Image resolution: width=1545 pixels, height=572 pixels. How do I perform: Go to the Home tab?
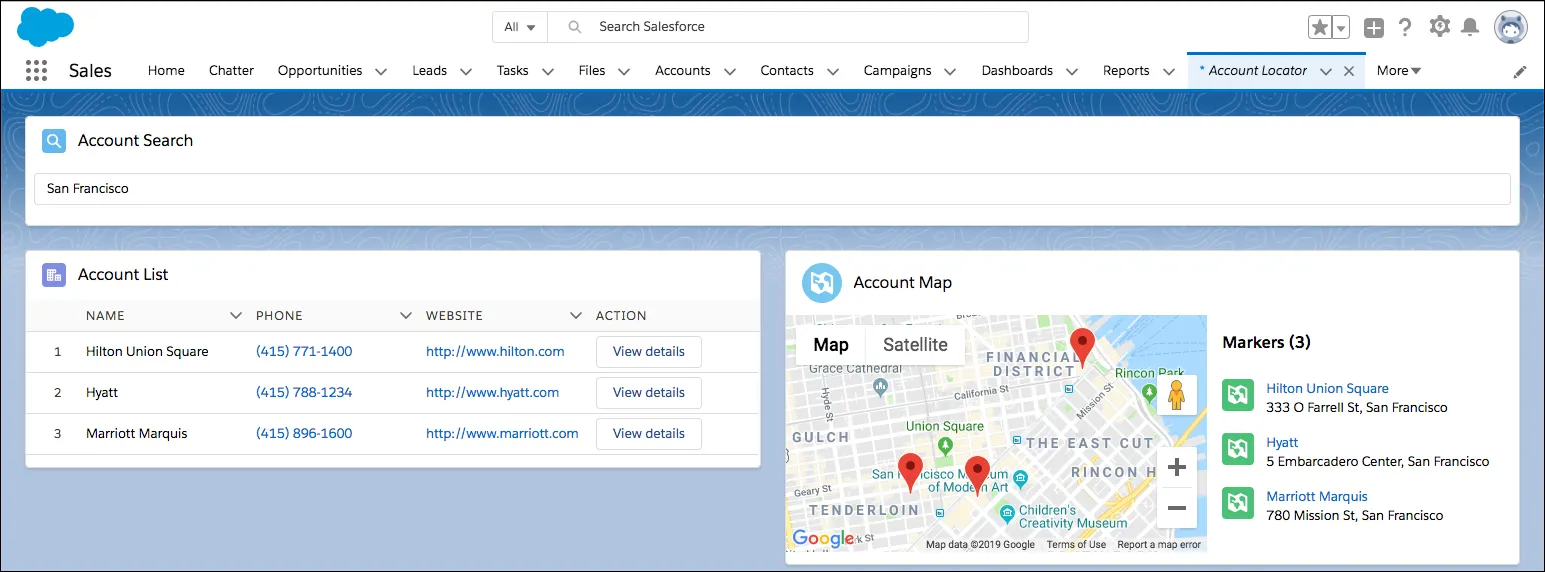click(166, 71)
